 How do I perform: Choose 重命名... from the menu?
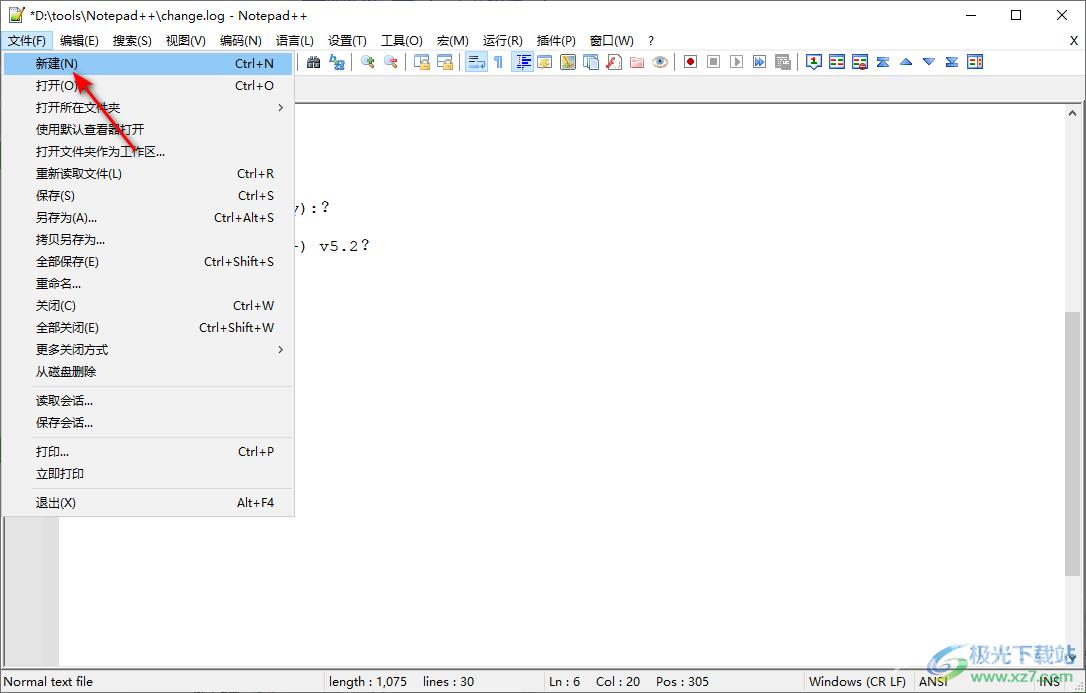(148, 283)
